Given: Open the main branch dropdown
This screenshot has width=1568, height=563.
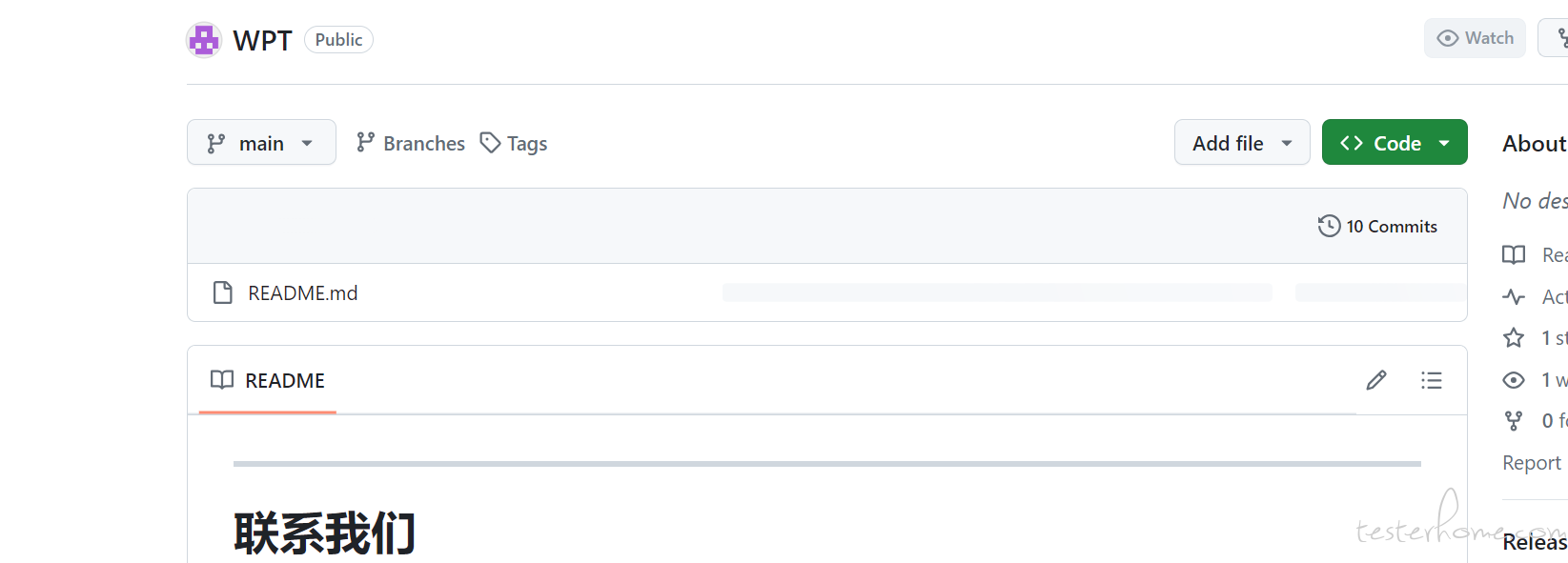Looking at the screenshot, I should [x=261, y=142].
